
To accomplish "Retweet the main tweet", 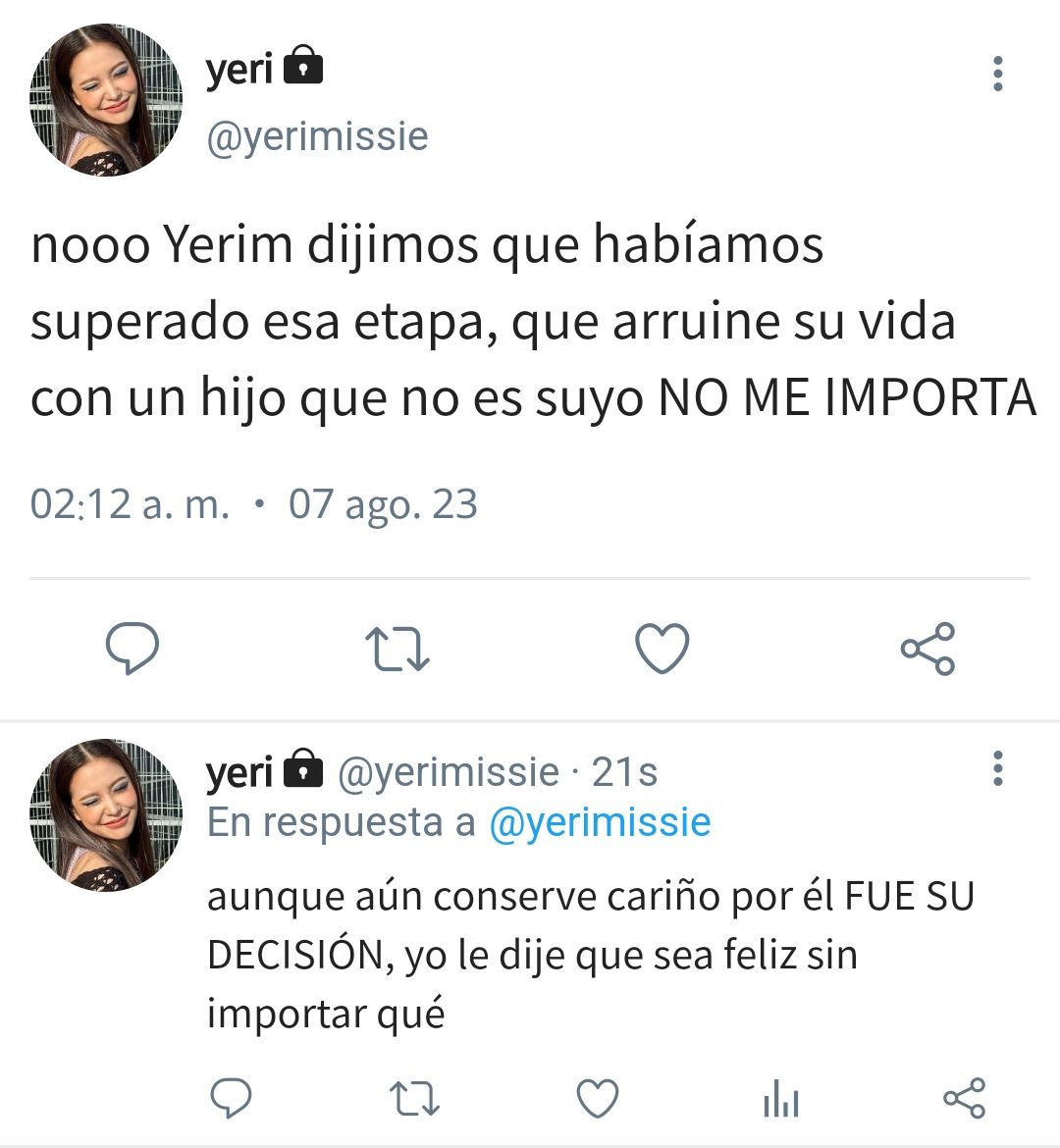I will pos(397,649).
